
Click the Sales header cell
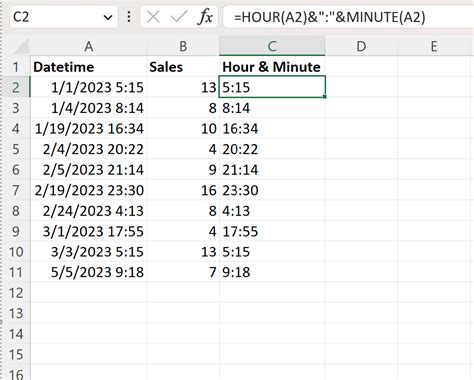click(183, 67)
